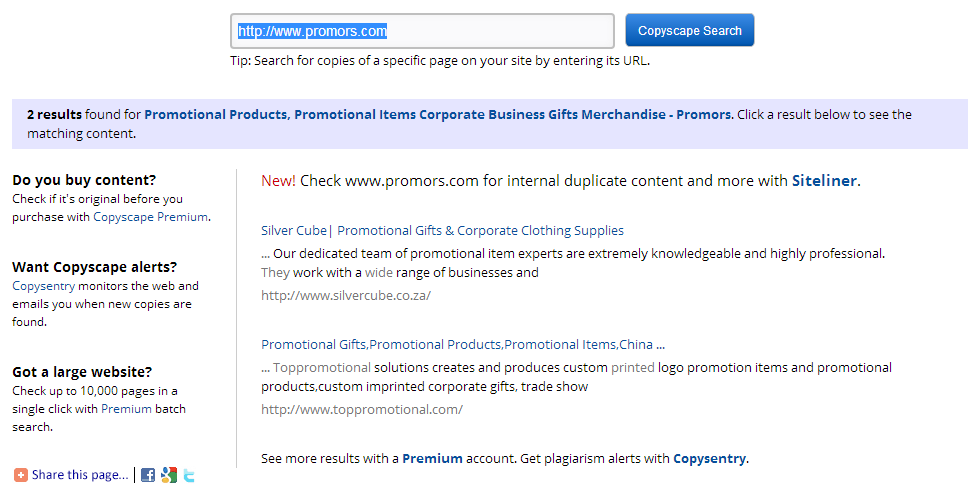Share page on Twitter icon
968x502 pixels.
189,475
